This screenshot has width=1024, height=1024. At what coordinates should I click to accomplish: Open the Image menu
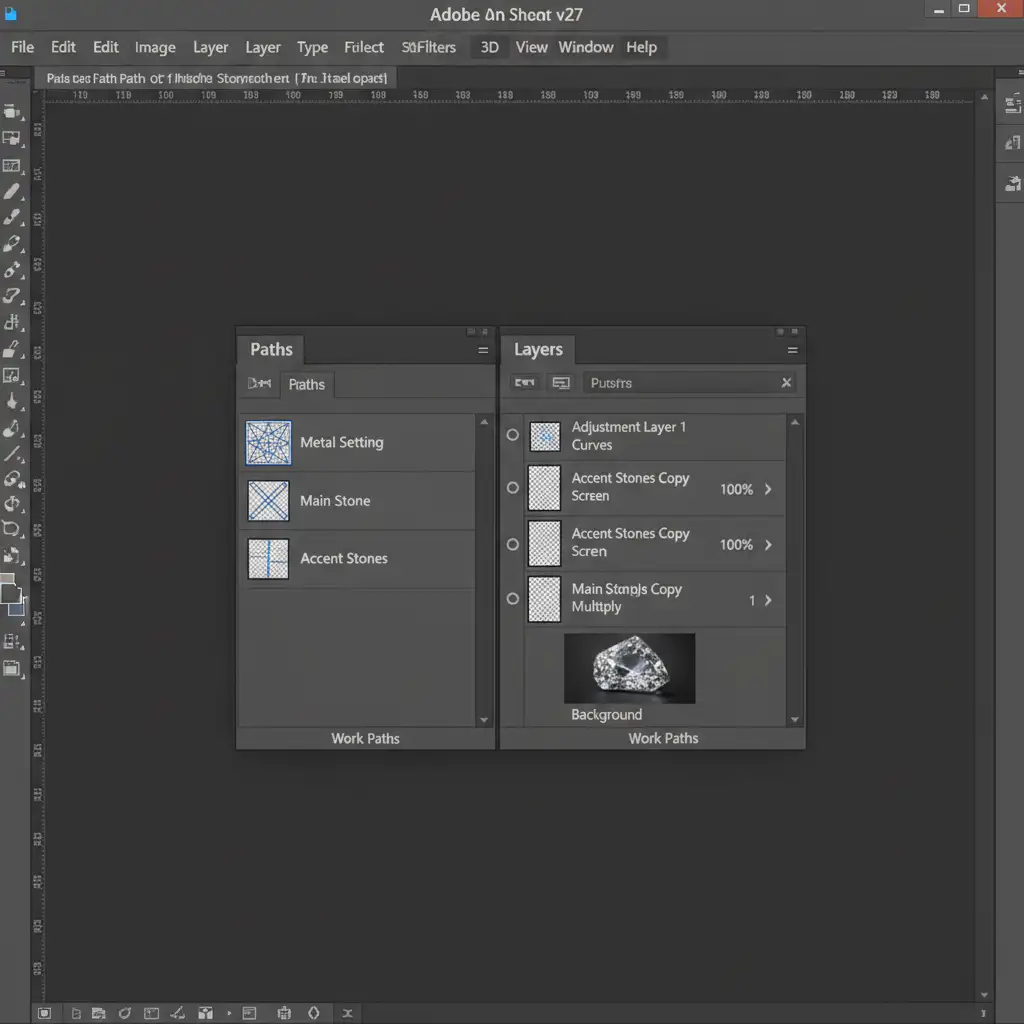click(x=155, y=47)
